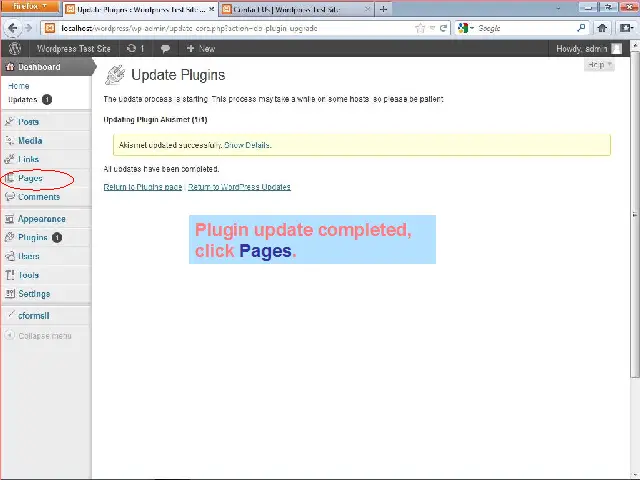This screenshot has width=640, height=480.
Task: Click the browser back arrow
Action: [x=12, y=28]
